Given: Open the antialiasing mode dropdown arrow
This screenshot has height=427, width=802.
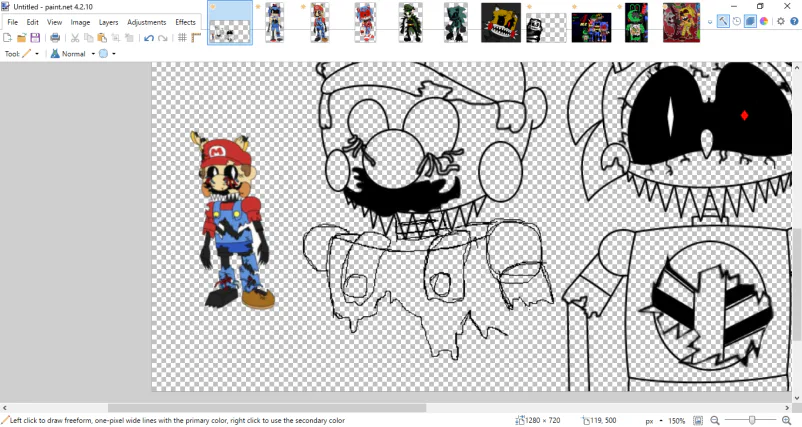Looking at the screenshot, I should tap(114, 54).
